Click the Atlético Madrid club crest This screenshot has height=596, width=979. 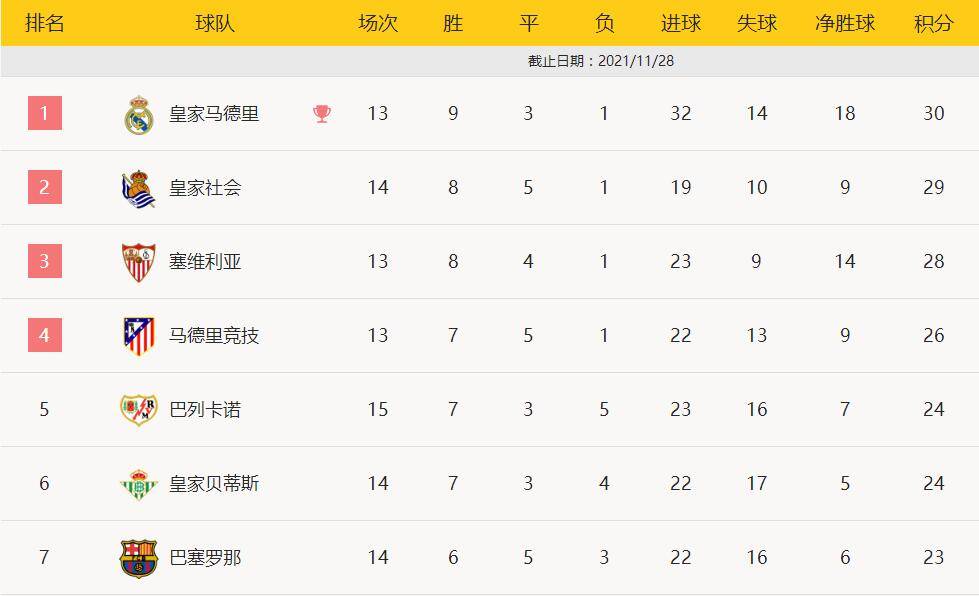138,336
